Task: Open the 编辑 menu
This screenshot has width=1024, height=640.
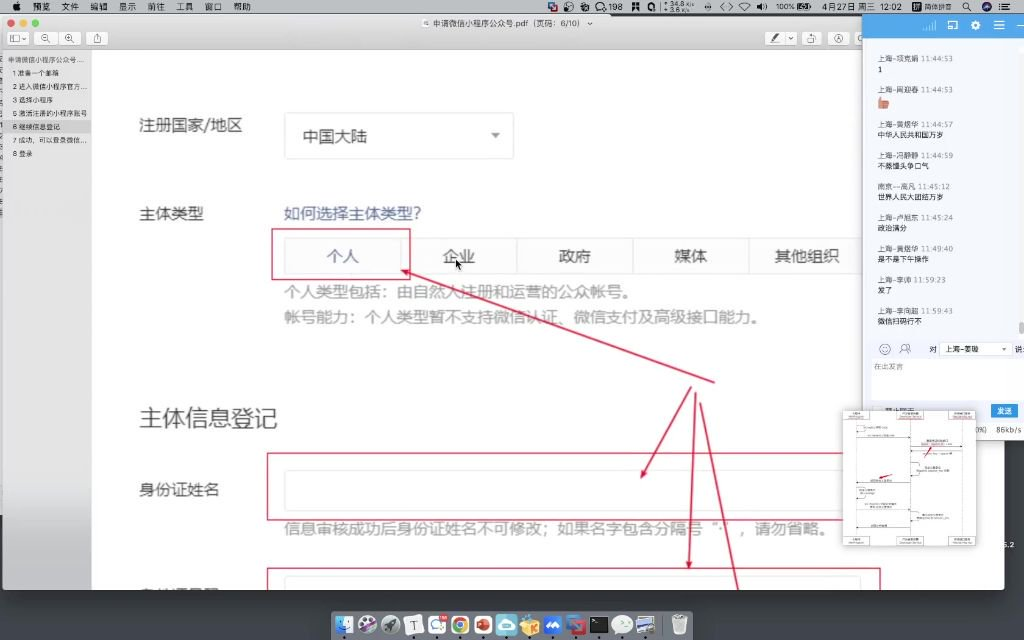Action: click(99, 7)
